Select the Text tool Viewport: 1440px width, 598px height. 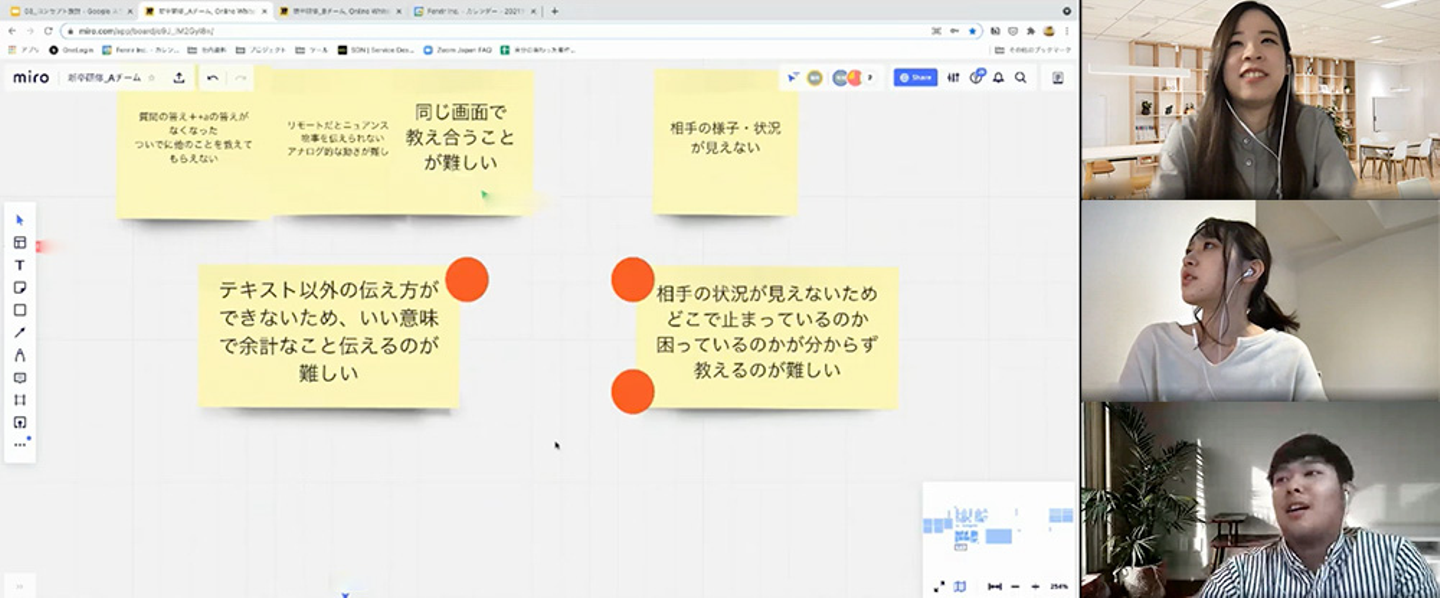point(20,265)
